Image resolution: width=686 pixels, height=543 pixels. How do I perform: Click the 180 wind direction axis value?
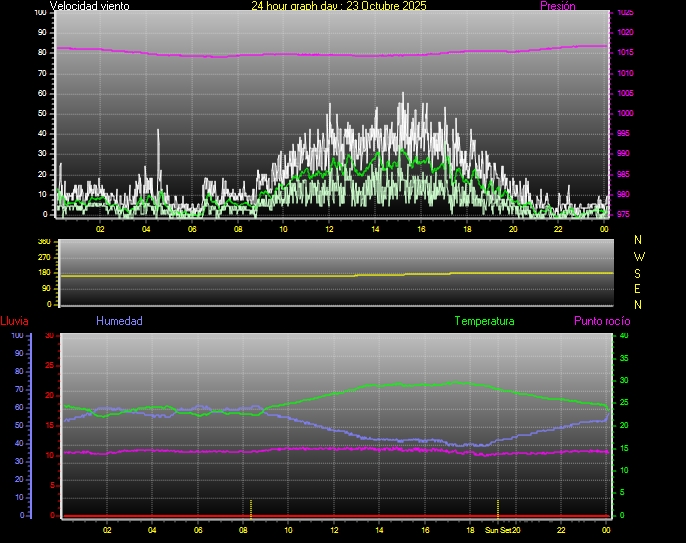point(43,274)
